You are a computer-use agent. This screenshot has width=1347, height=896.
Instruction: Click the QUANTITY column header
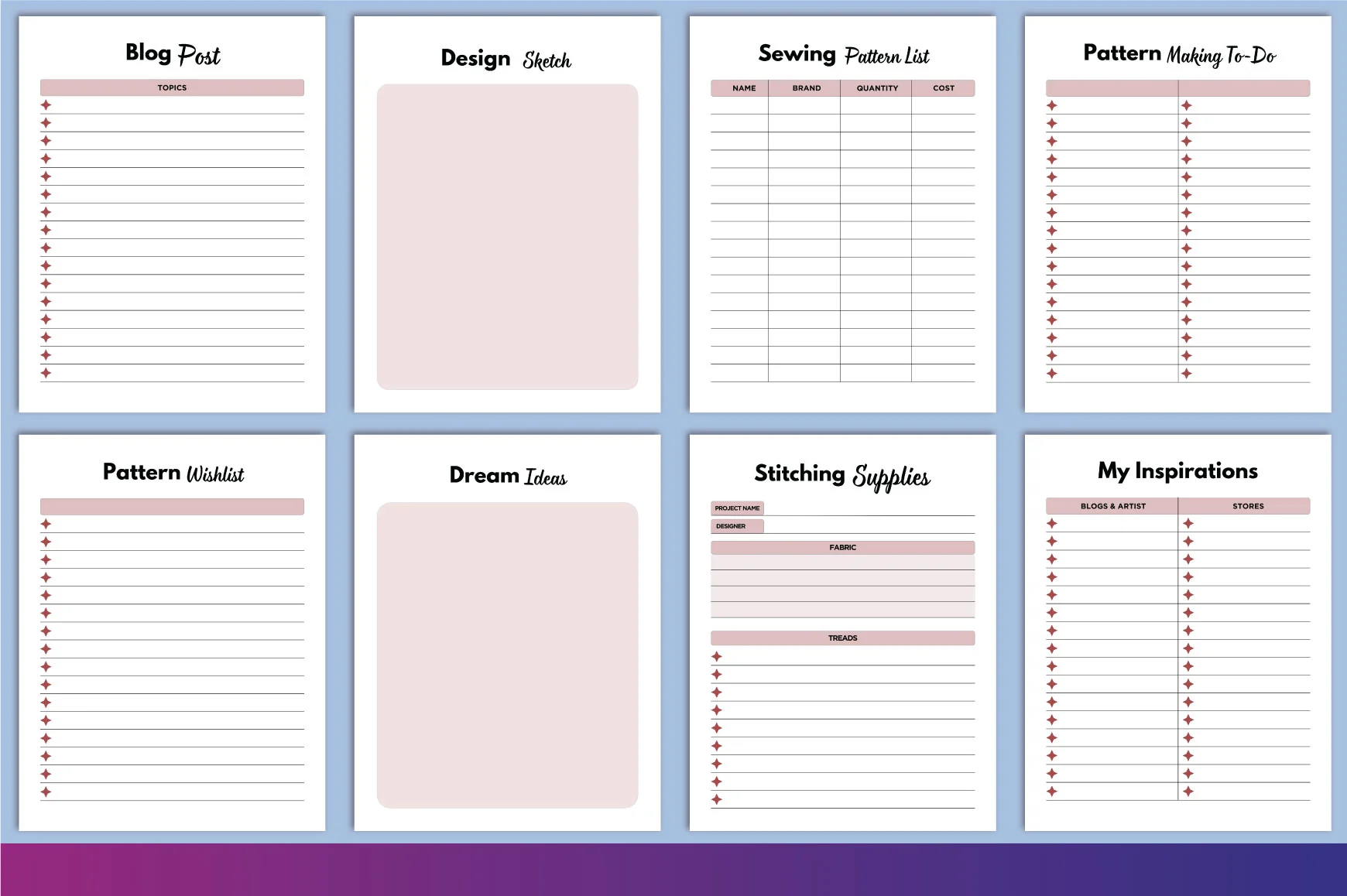[x=876, y=88]
